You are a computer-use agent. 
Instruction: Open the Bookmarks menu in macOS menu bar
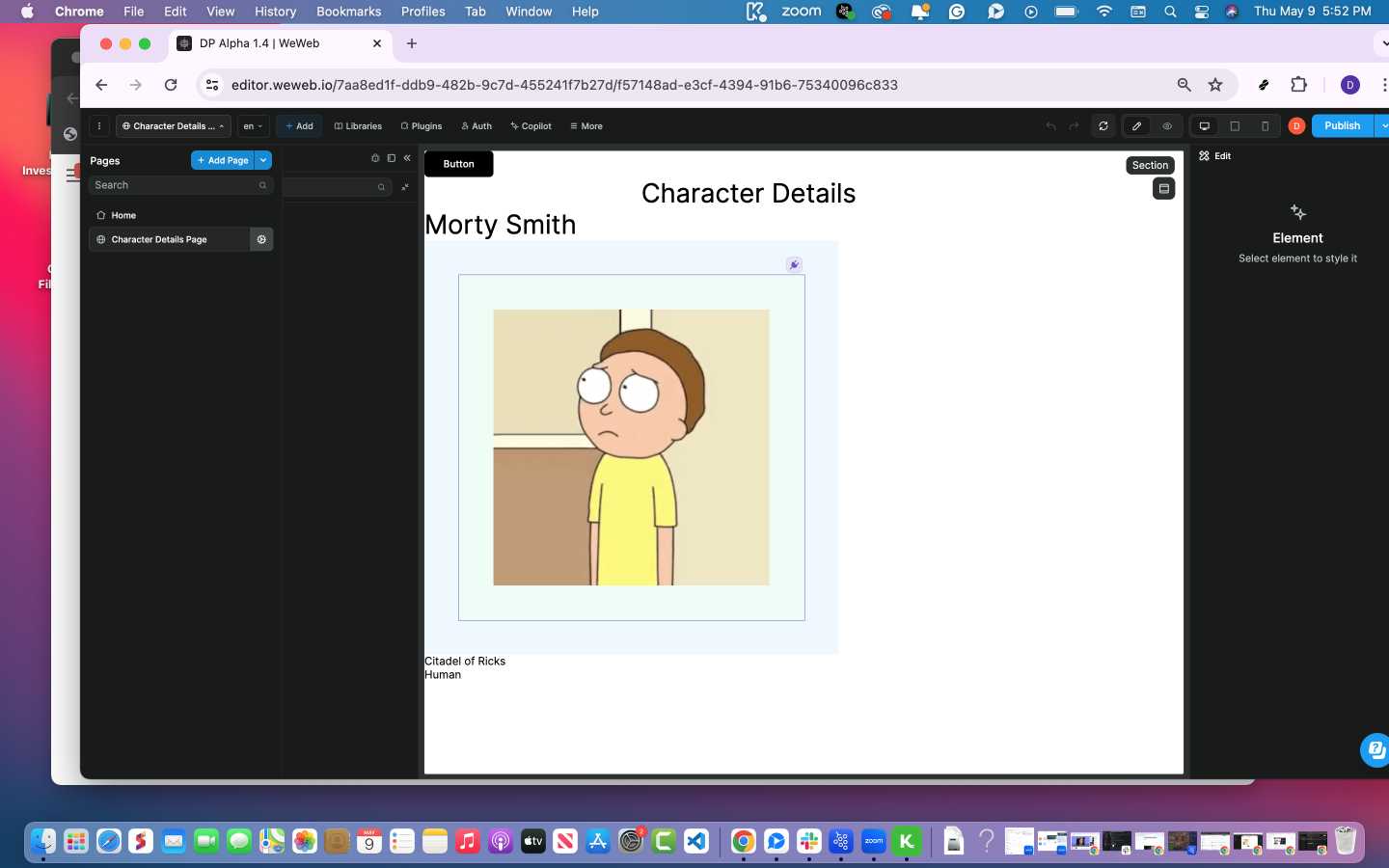(x=348, y=12)
